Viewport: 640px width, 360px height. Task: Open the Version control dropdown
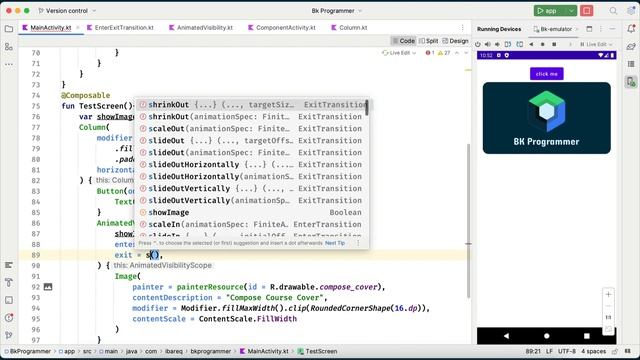(x=67, y=11)
